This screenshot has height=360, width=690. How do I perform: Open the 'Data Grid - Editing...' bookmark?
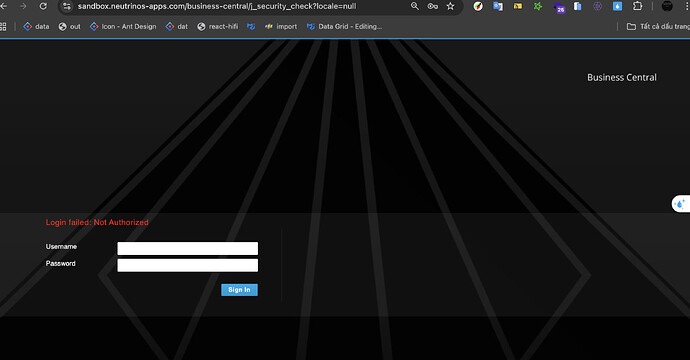pos(344,27)
